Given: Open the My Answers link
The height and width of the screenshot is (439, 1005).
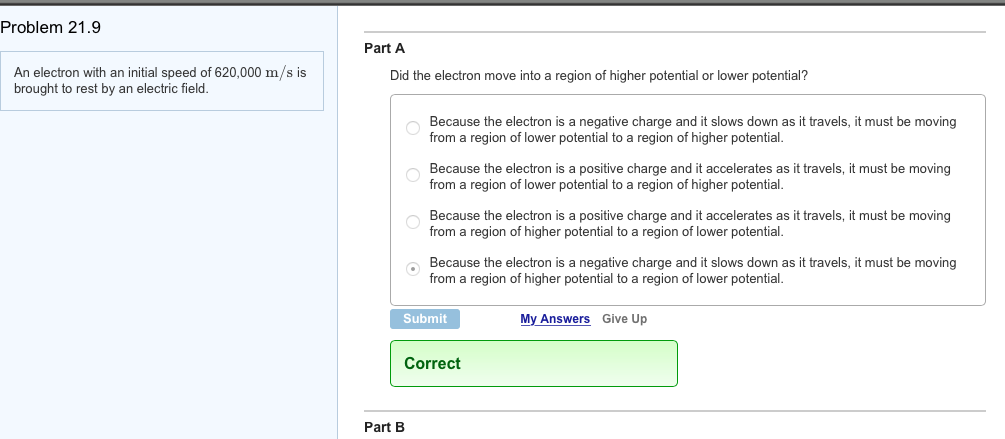Looking at the screenshot, I should click(555, 319).
